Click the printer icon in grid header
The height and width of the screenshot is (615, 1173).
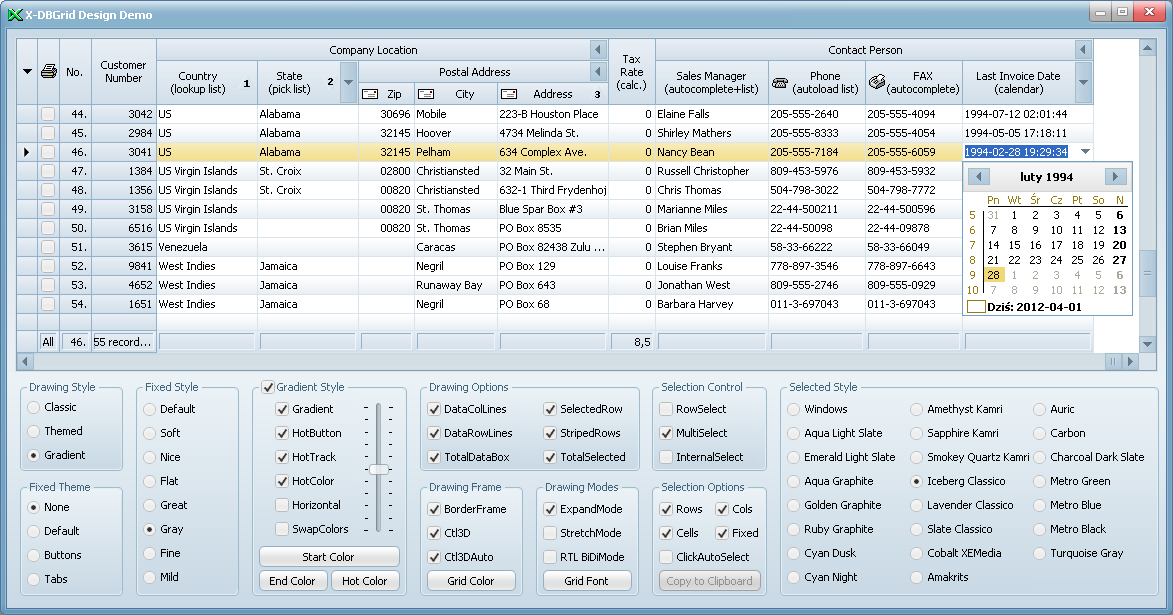[48, 71]
